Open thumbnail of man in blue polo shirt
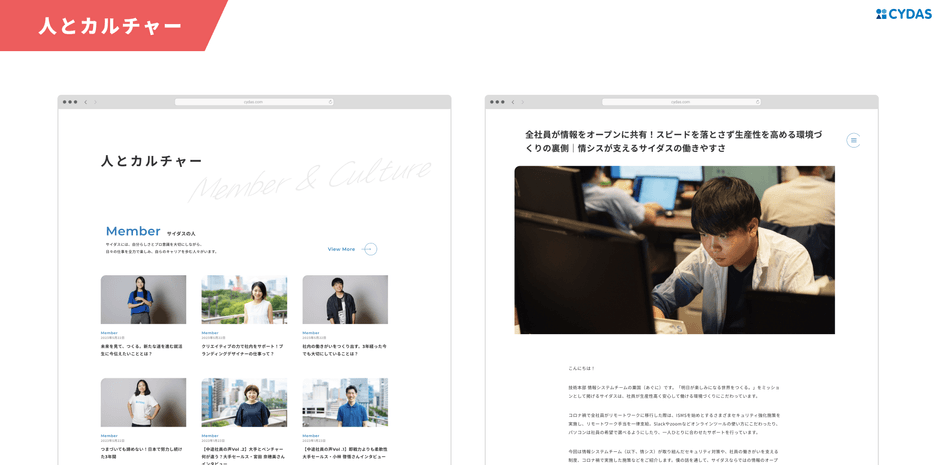940x465 pixels. 345,402
